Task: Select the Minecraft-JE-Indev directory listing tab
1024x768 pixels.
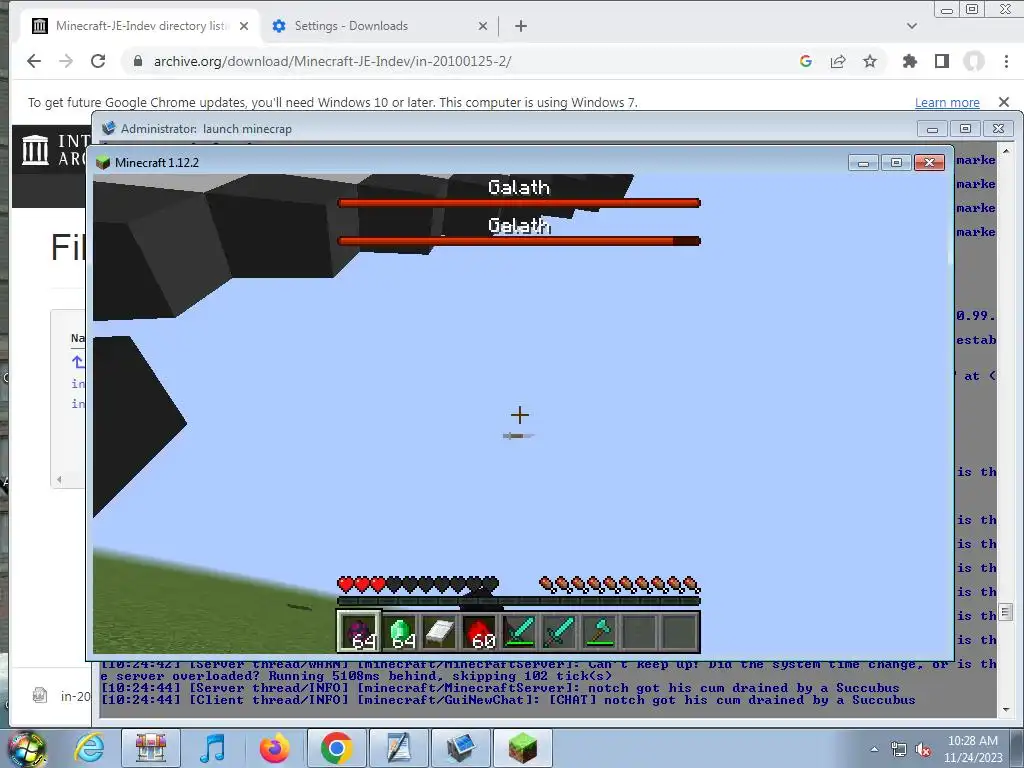Action: coord(137,26)
